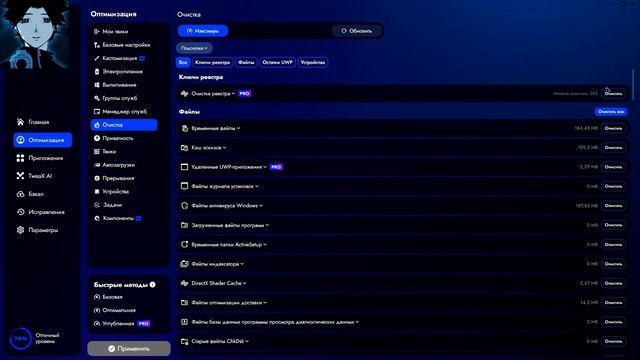
Task: Click the Твики grid icon
Action: [97, 151]
